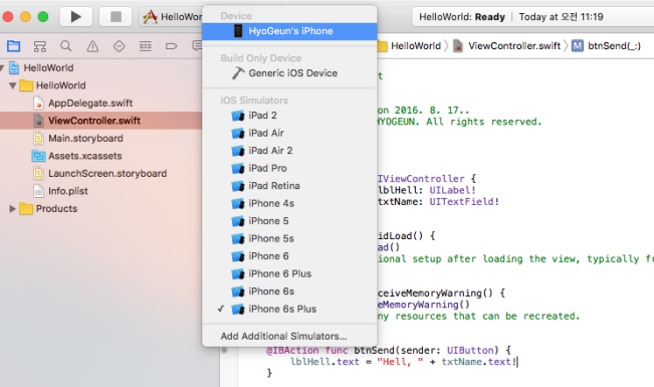Select iPad Air simulator
Screen dimensions: 654x387
(290, 133)
